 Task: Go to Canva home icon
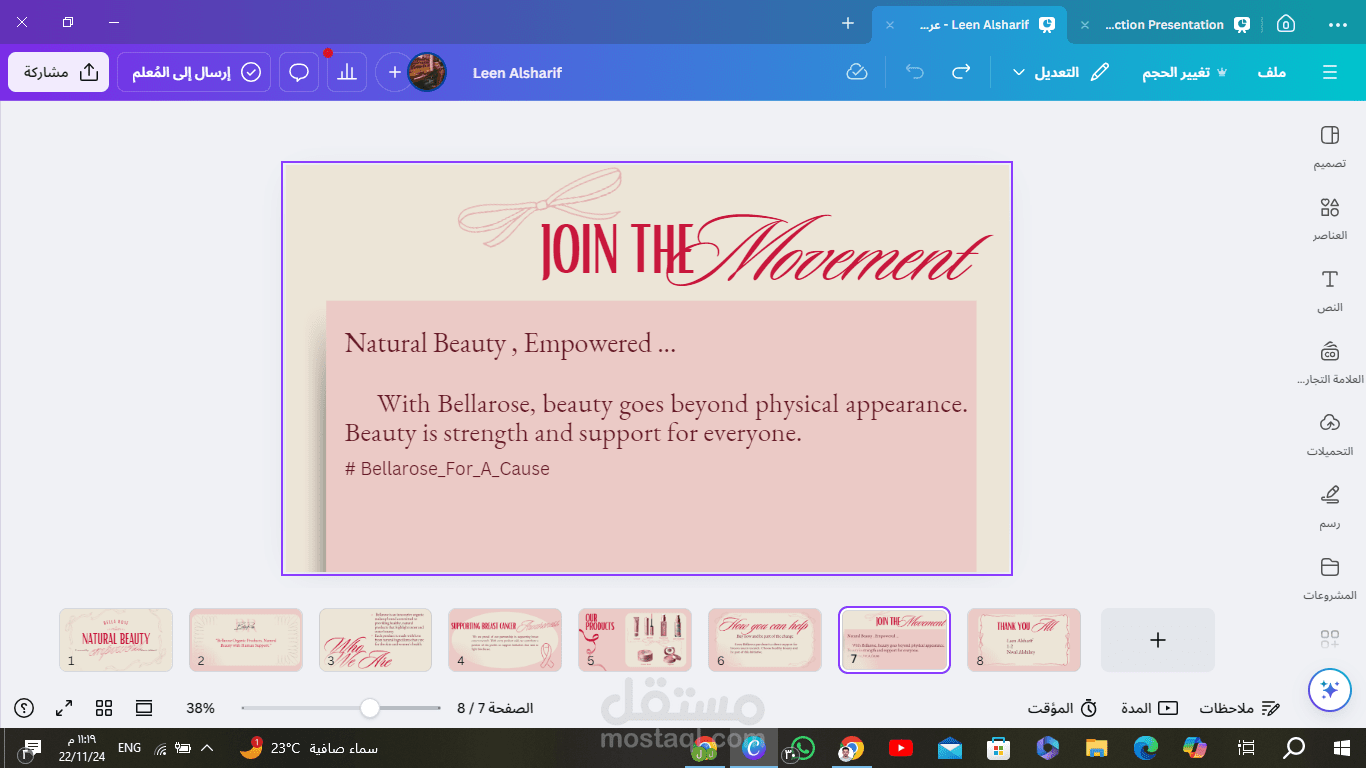coord(1286,24)
